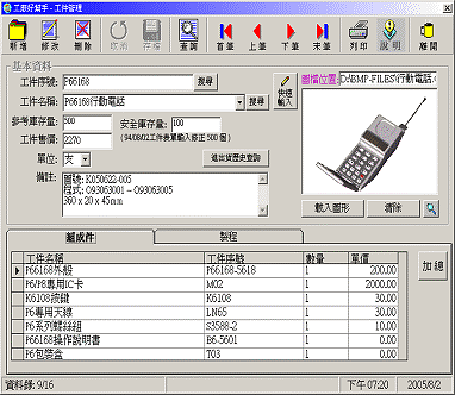
Task: Click the 加總 button
Action: pyautogui.click(x=433, y=266)
